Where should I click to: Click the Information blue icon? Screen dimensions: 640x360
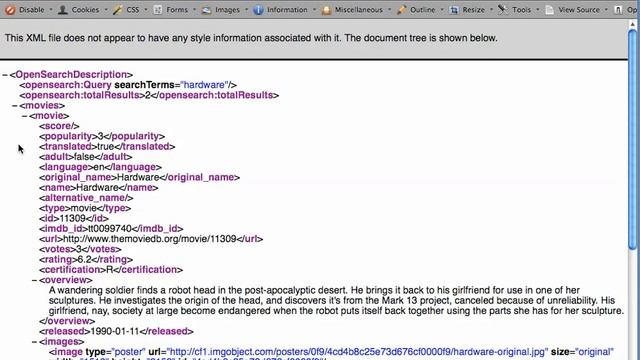[258, 9]
